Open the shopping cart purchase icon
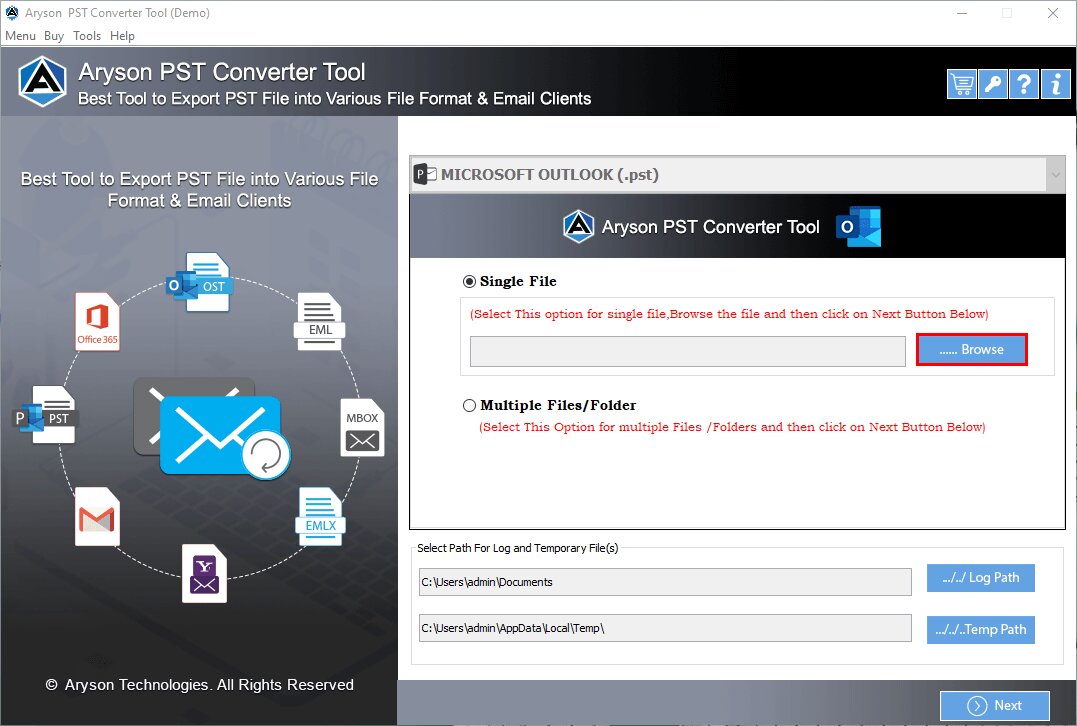Screen dimensions: 1077x726 [962, 84]
